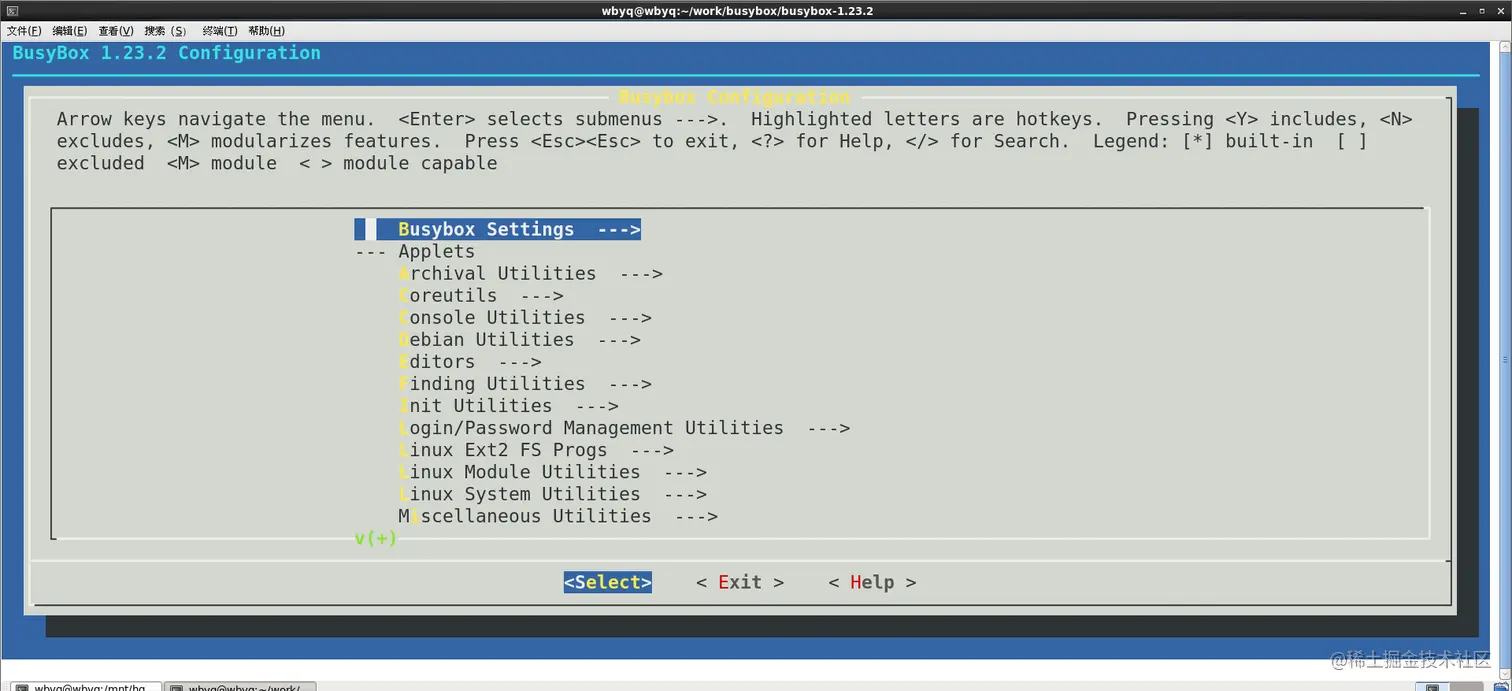This screenshot has height=691, width=1512.
Task: Click the 'BusyBox 1.23.2 Configuration' header text
Action: click(167, 53)
